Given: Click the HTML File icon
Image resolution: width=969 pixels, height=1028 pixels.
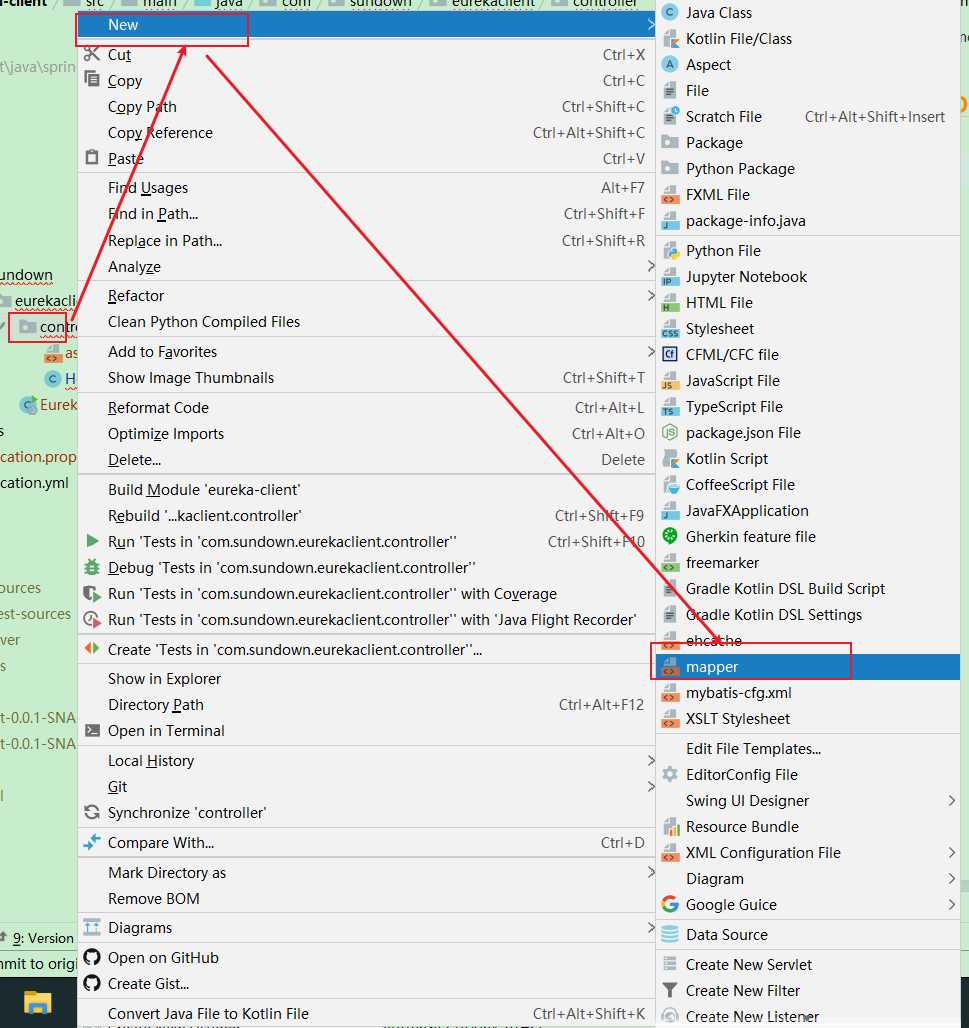Looking at the screenshot, I should pyautogui.click(x=669, y=303).
